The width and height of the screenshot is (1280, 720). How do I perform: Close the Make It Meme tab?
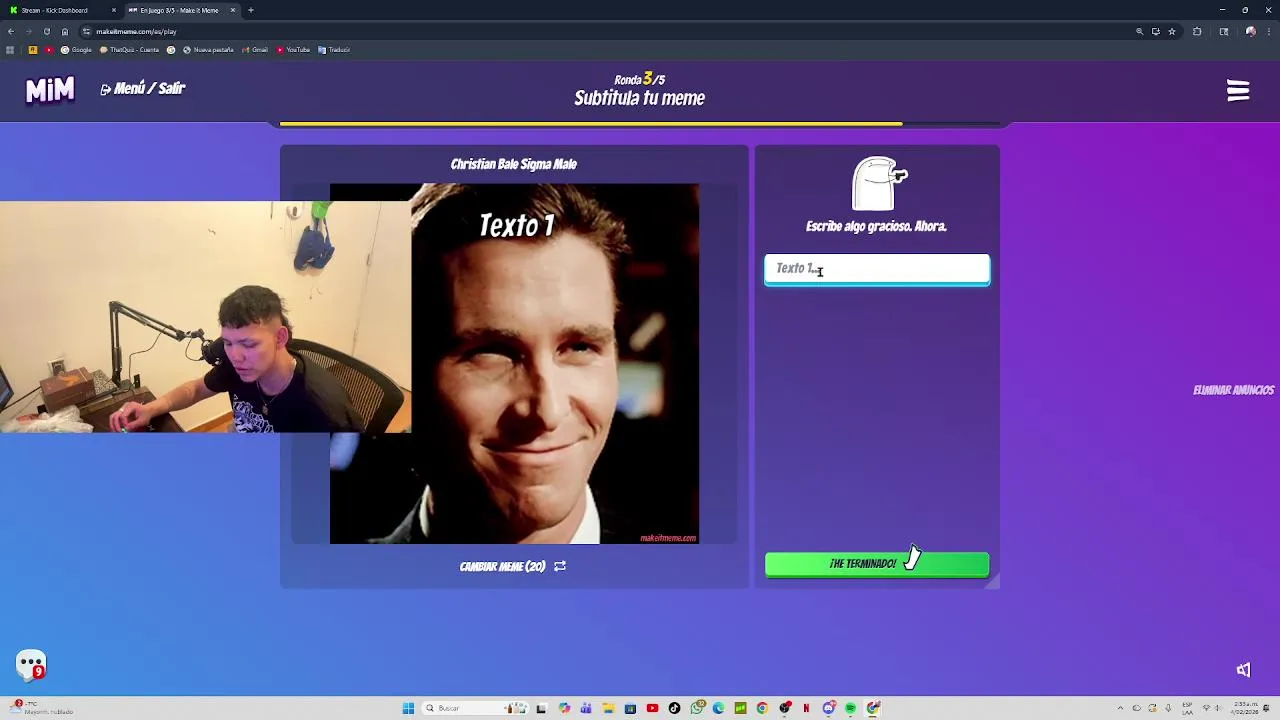click(x=233, y=10)
